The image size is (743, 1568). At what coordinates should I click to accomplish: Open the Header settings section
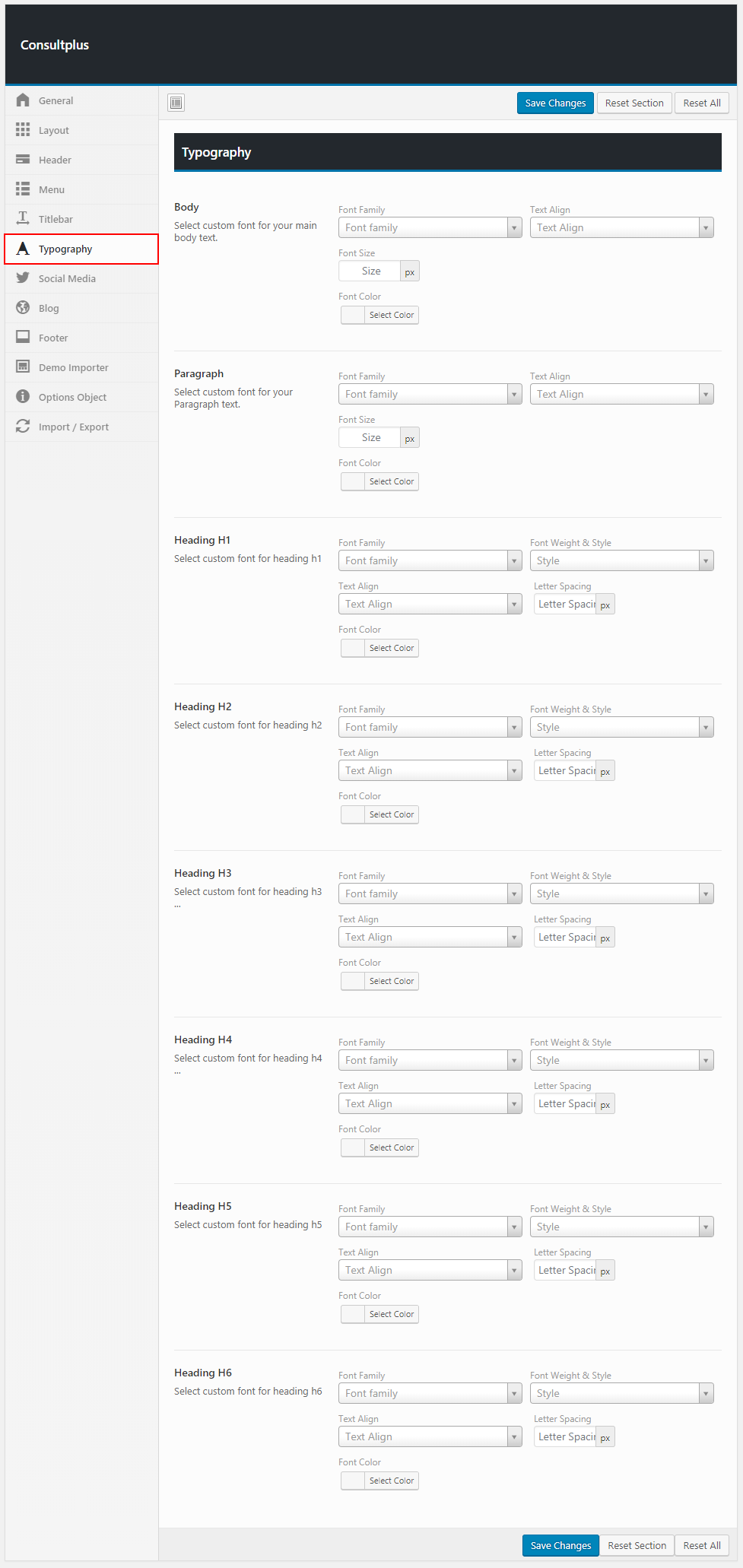point(55,160)
